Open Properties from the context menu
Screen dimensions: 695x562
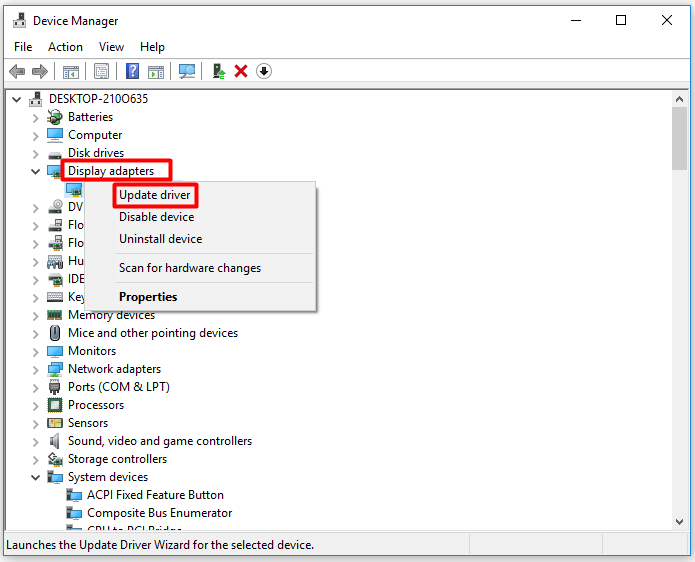click(148, 297)
